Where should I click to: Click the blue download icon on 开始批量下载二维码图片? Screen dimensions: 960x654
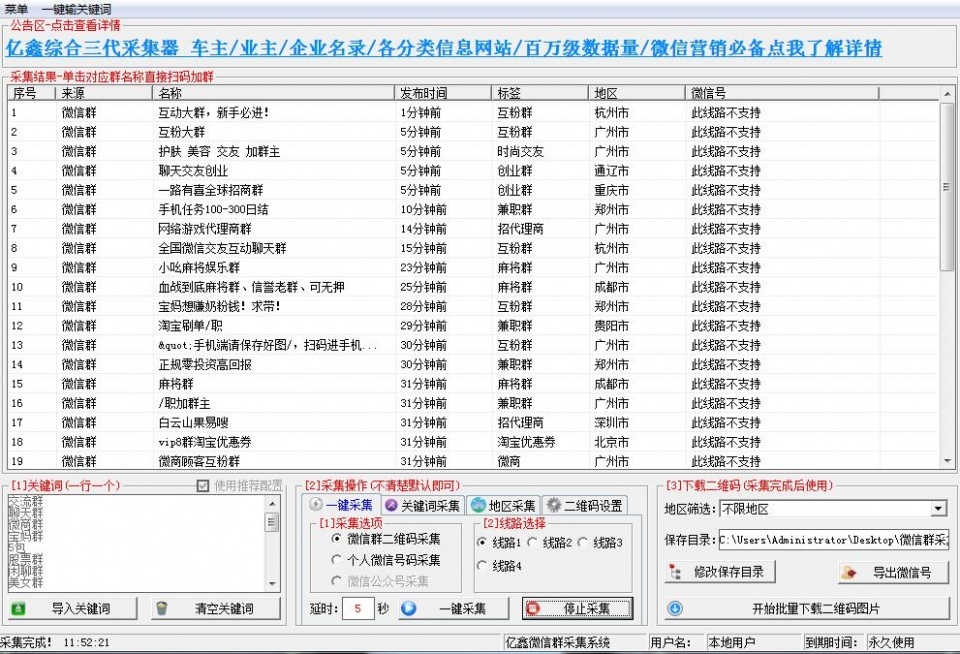[x=675, y=609]
